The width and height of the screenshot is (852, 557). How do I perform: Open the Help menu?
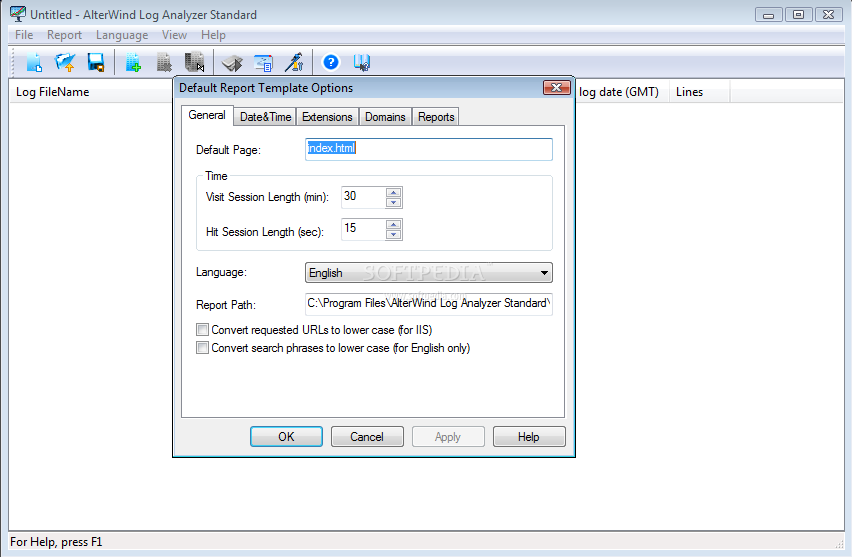213,35
